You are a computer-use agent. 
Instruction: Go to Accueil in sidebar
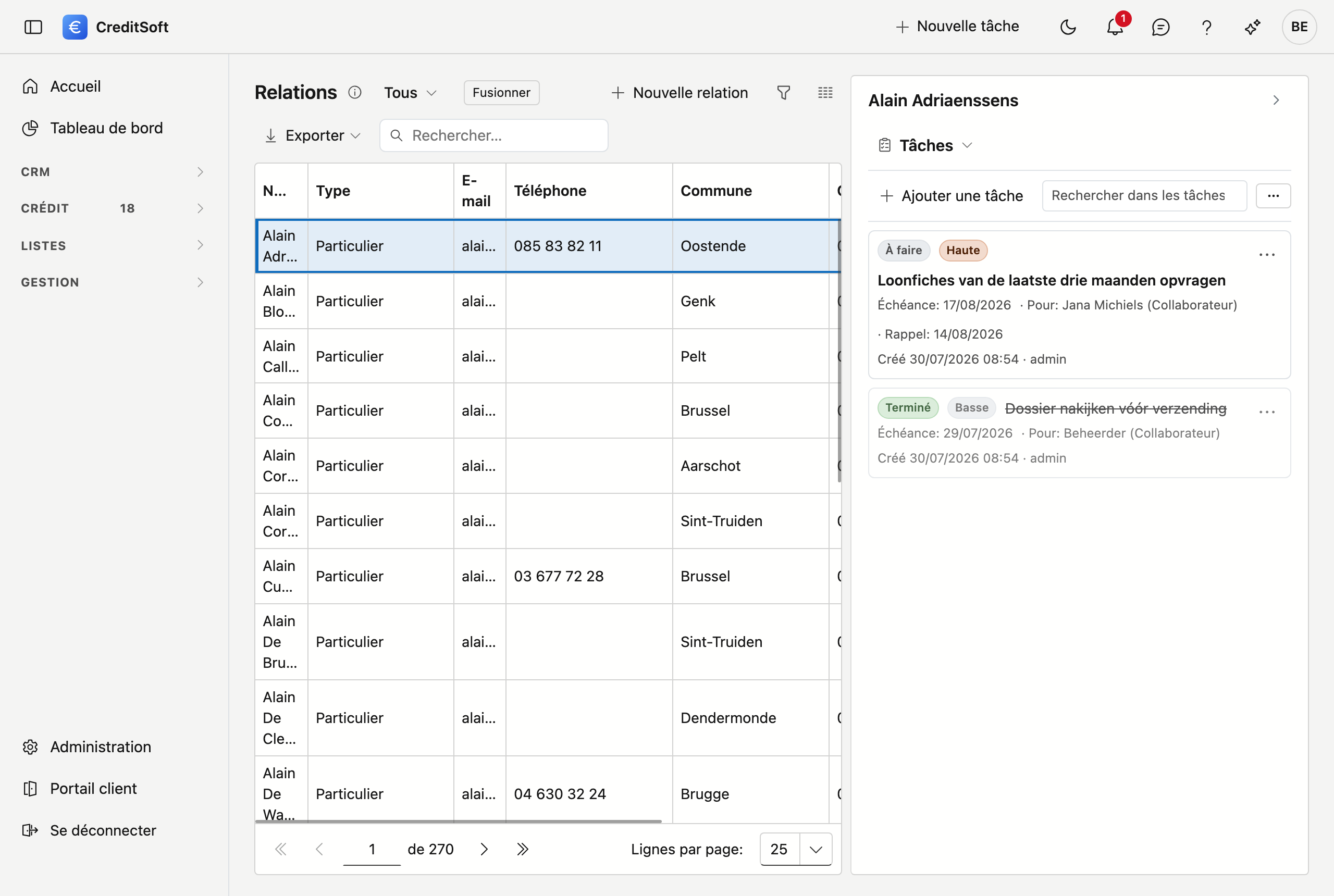click(75, 86)
